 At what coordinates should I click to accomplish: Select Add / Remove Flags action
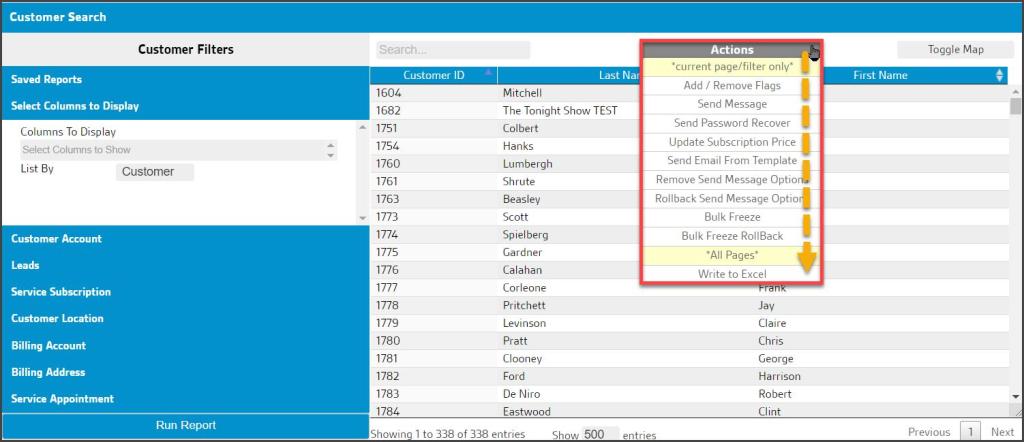tap(731, 86)
